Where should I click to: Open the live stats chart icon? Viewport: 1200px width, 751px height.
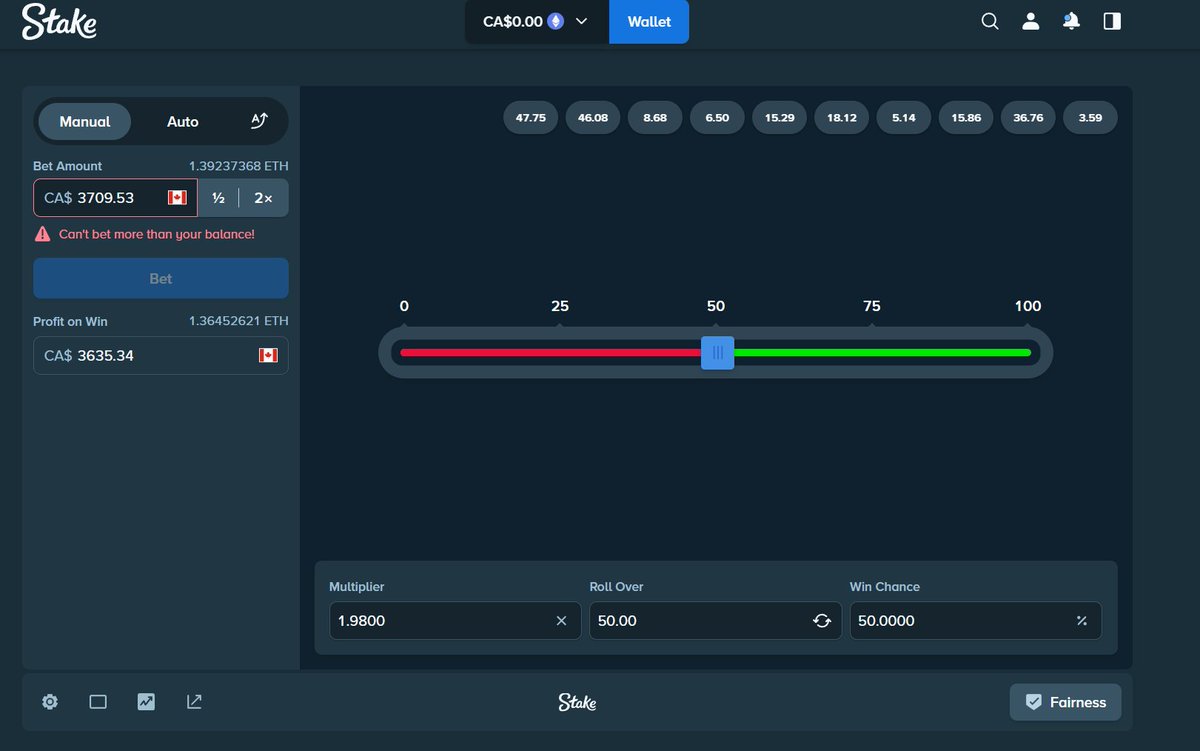point(146,702)
